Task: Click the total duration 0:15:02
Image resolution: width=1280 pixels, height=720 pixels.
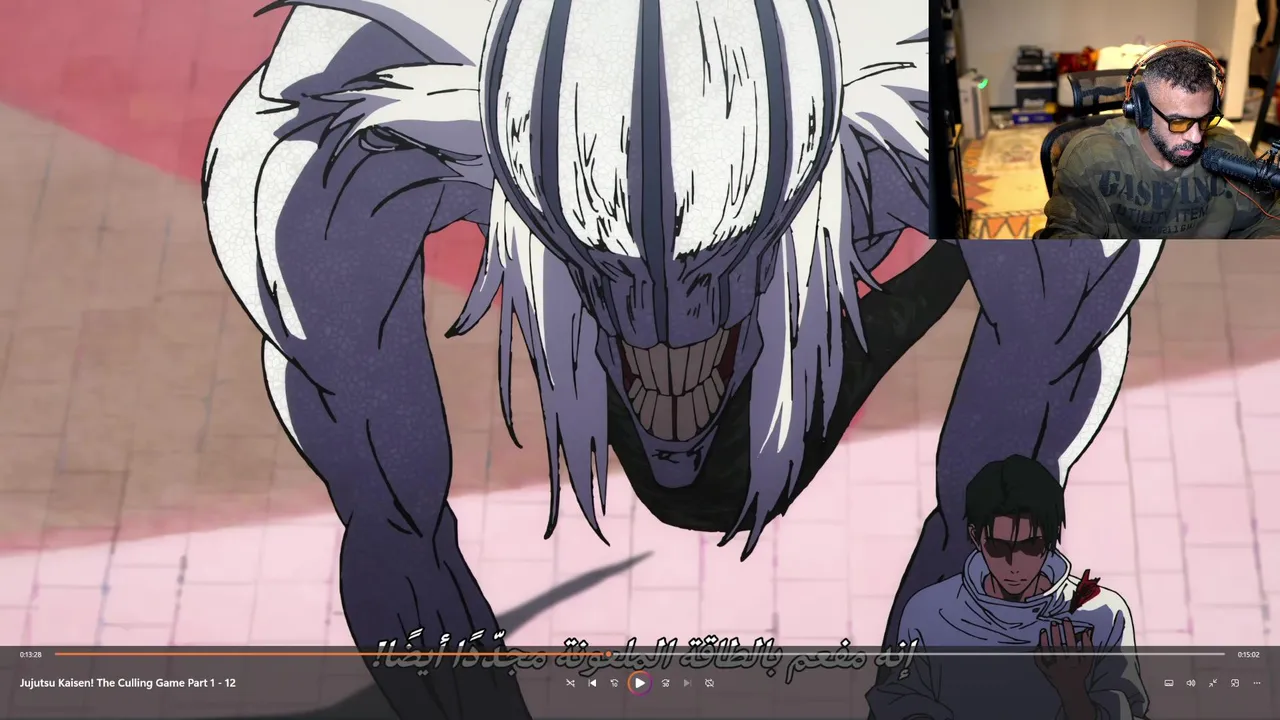Action: coord(1248,655)
